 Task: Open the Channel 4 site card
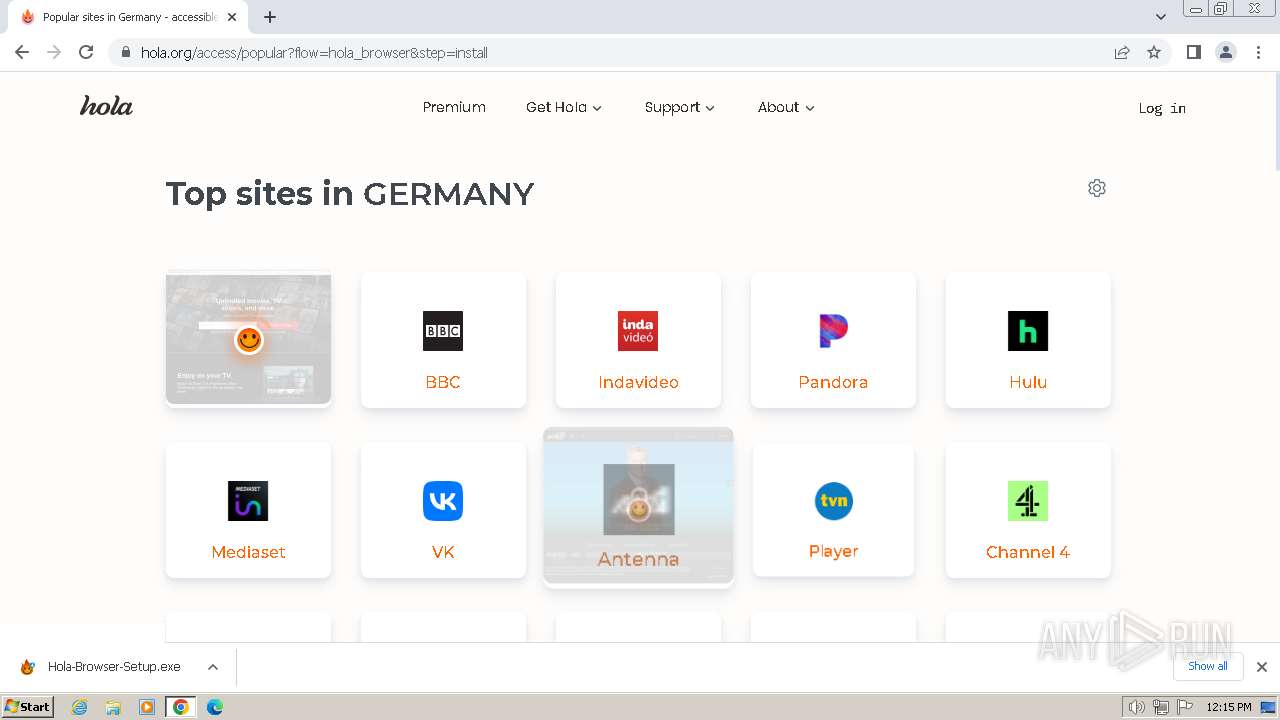(x=1028, y=510)
